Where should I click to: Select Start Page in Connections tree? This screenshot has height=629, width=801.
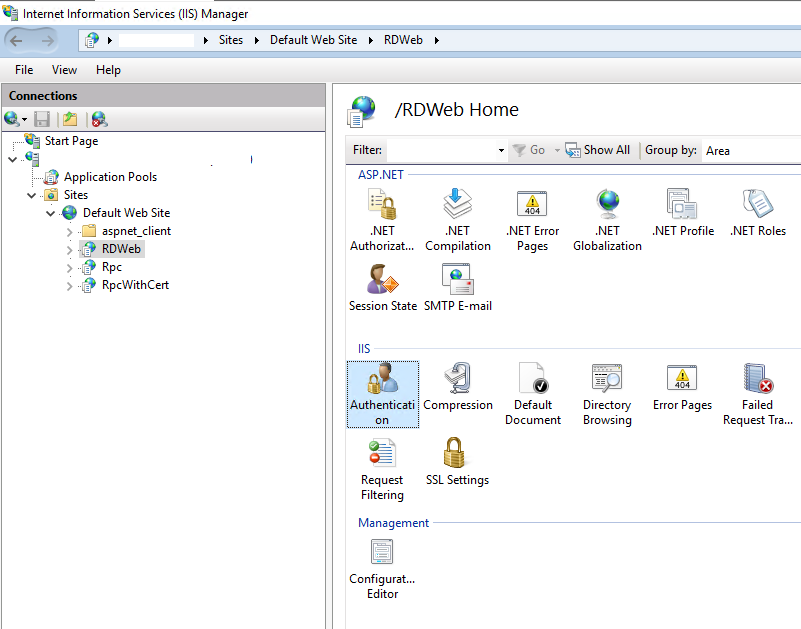(71, 141)
